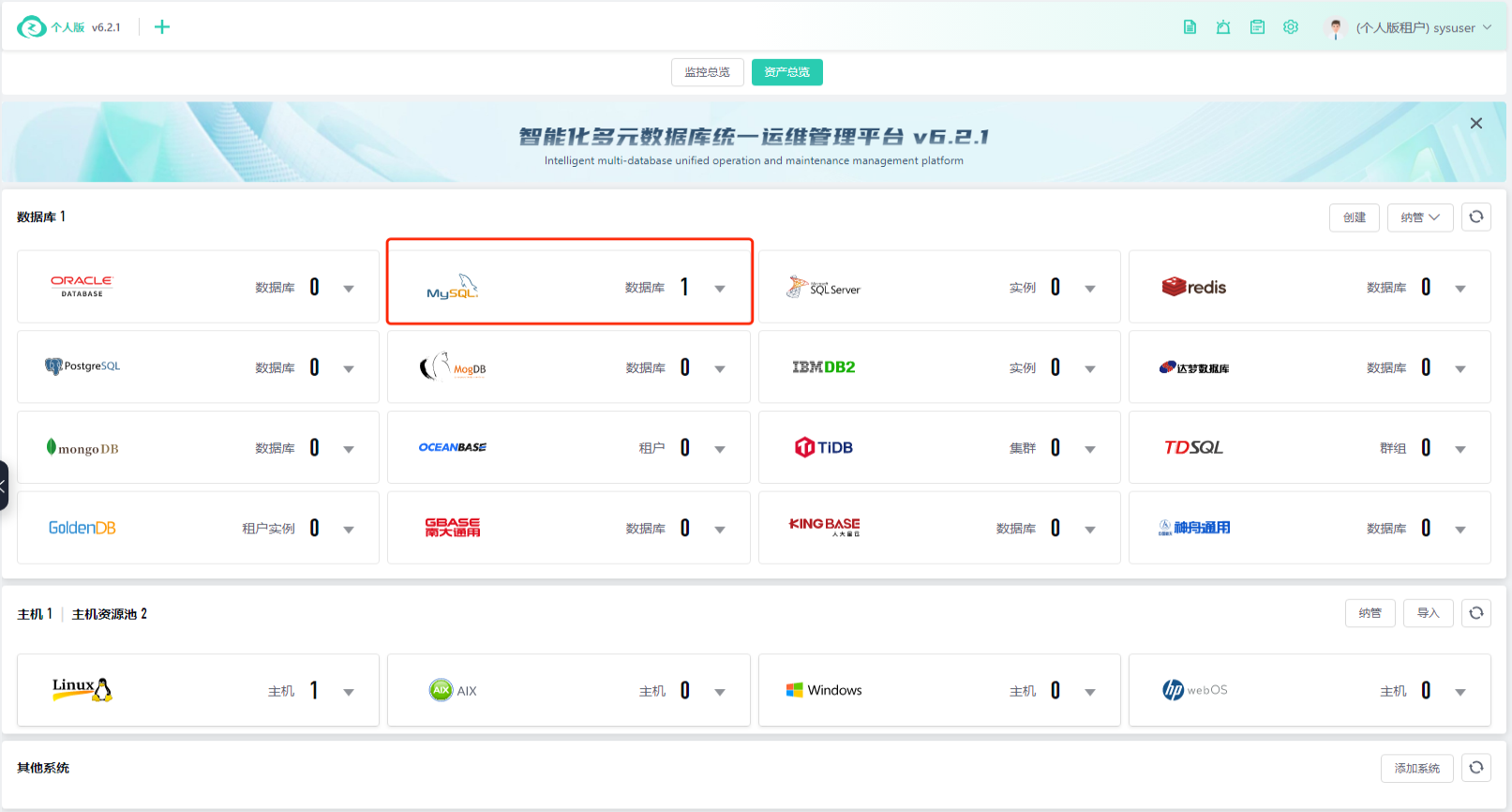Refresh the host section
Screen dimensions: 1512x812
point(1476,613)
